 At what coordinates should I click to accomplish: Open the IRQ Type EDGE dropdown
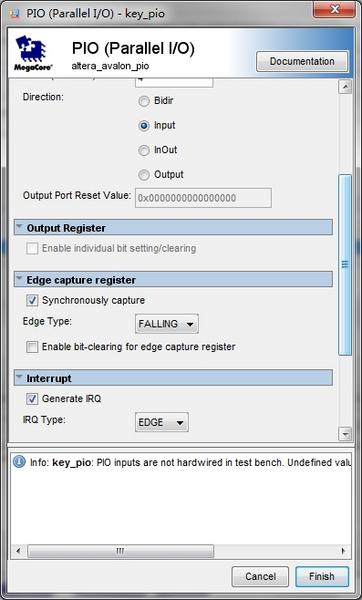161,422
